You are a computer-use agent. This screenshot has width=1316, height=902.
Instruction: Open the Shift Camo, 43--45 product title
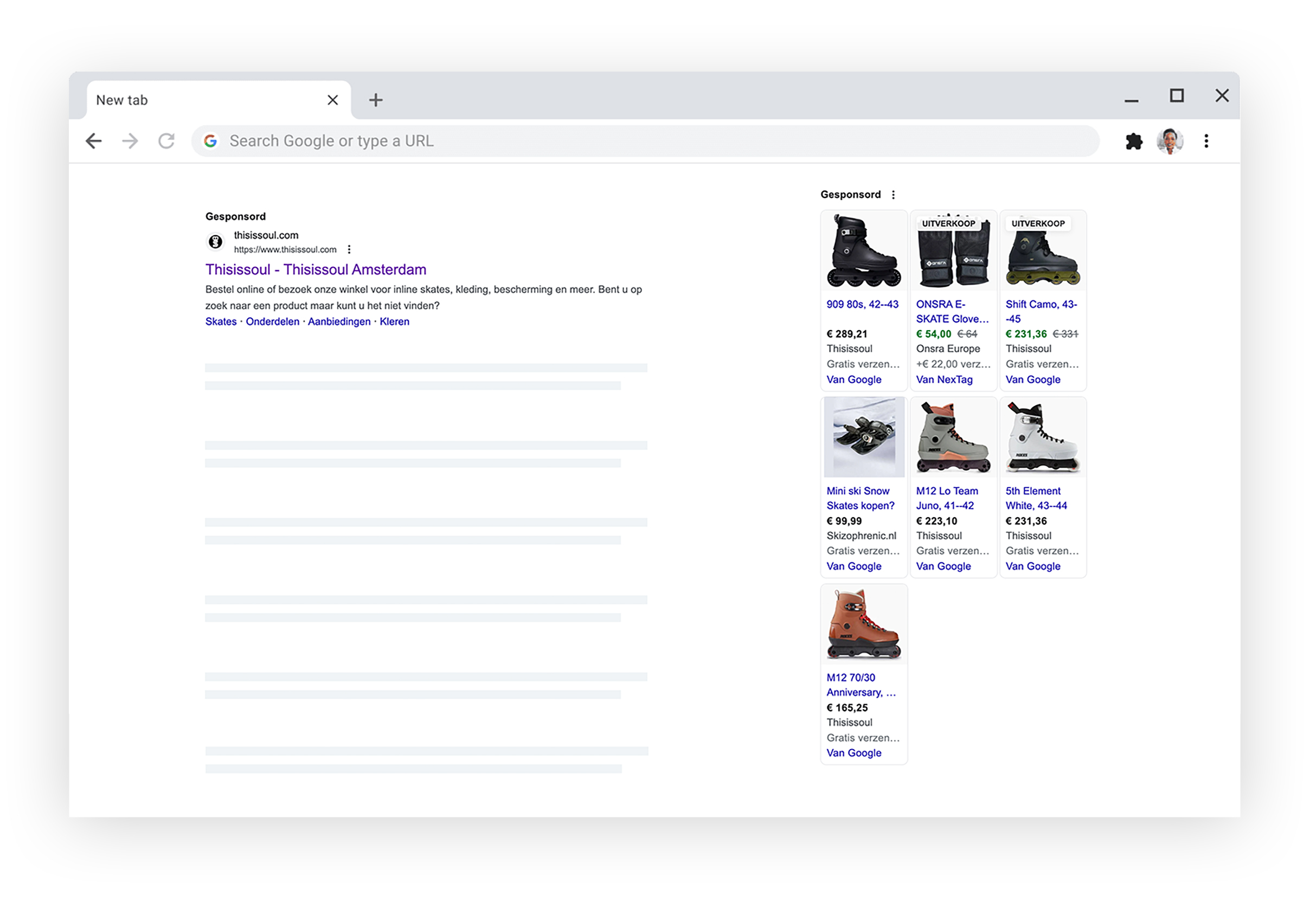[1042, 312]
